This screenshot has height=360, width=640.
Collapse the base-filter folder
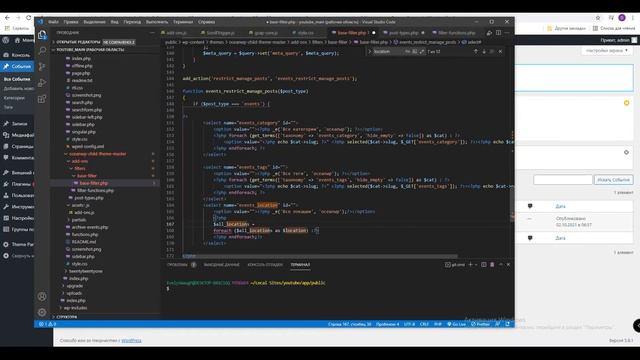pyautogui.click(x=87, y=176)
